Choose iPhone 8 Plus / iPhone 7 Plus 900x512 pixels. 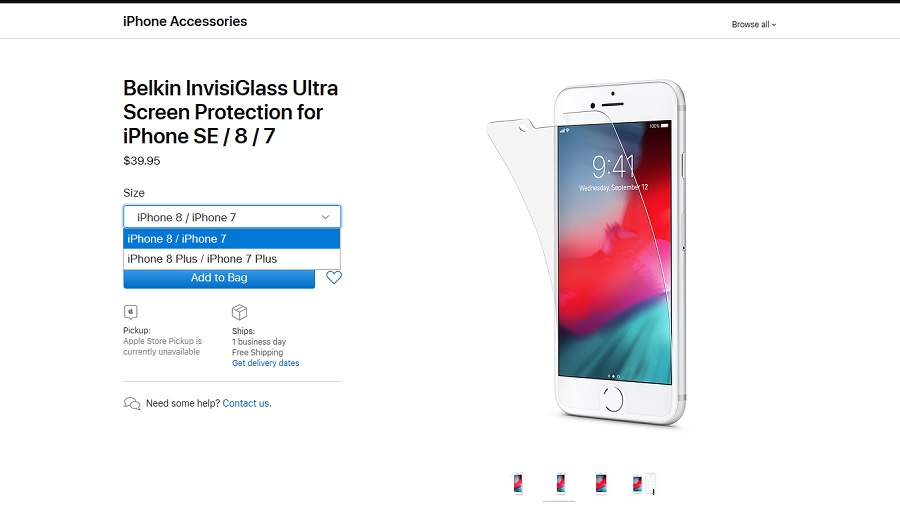click(x=232, y=259)
